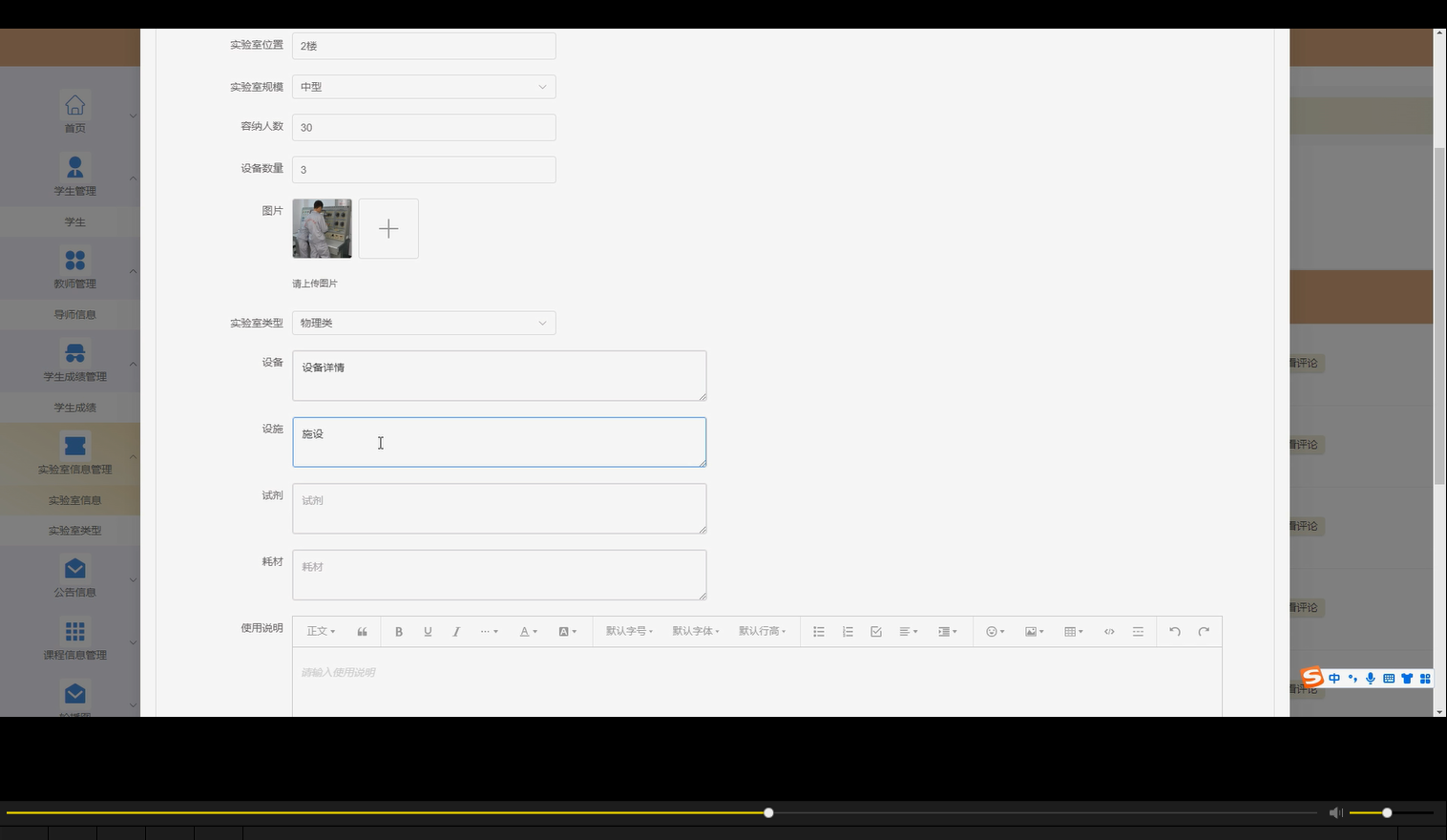
Task: Toggle underline formatting in the editor
Action: tap(428, 632)
